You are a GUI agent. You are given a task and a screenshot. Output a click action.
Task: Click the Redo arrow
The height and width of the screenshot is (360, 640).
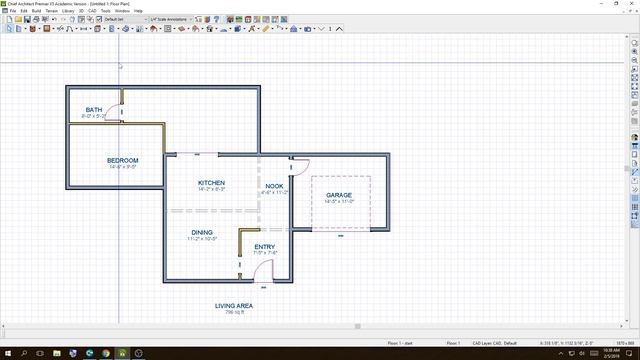(x=63, y=19)
